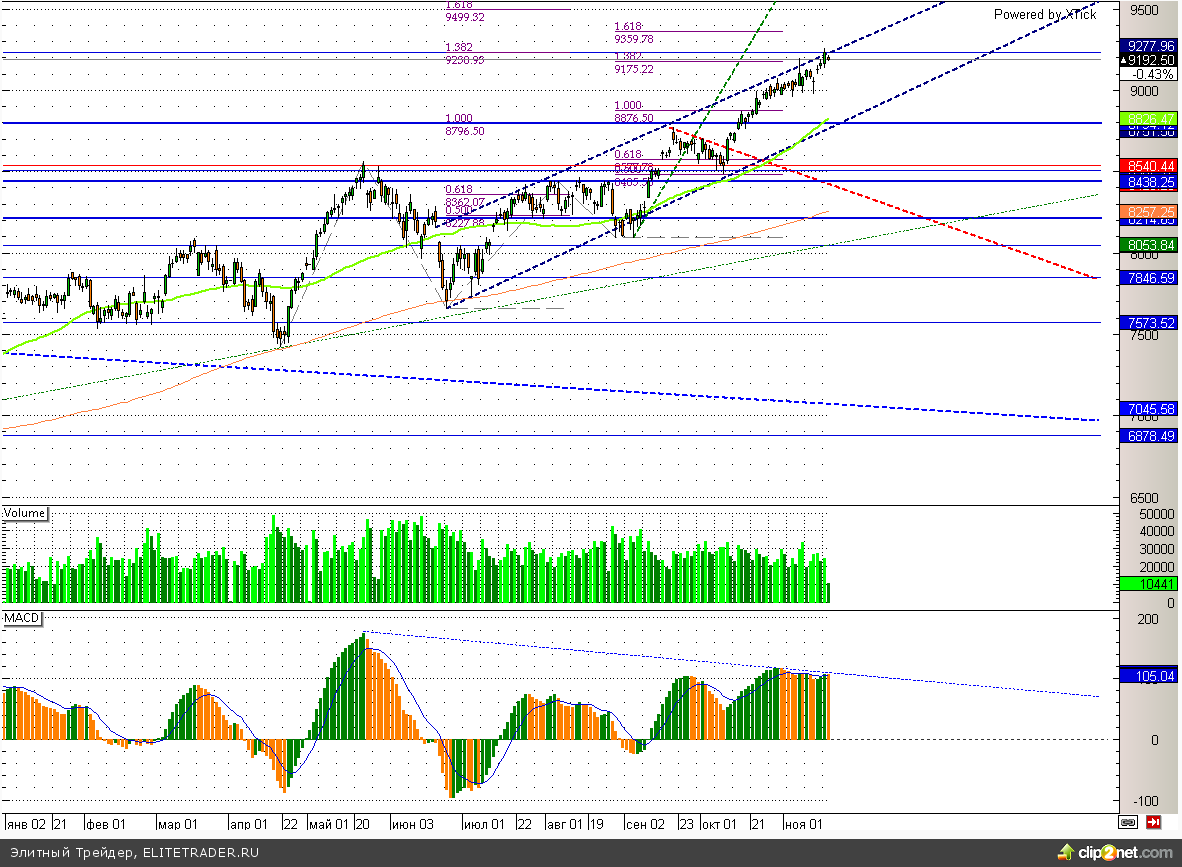This screenshot has width=1182, height=867.
Task: Click the chain link icon at bottom right
Action: [1128, 822]
